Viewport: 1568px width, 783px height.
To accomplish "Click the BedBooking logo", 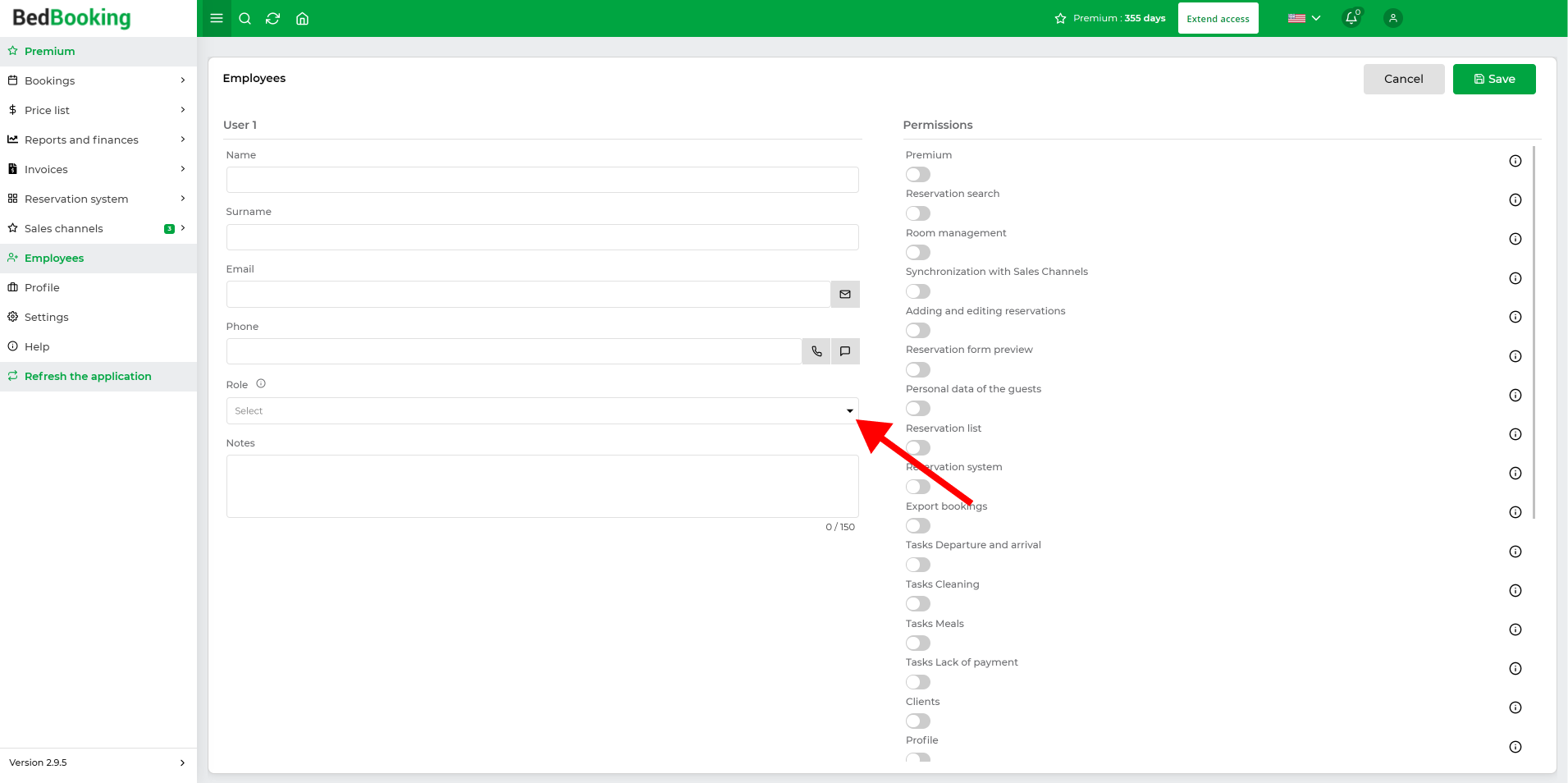I will tap(71, 18).
